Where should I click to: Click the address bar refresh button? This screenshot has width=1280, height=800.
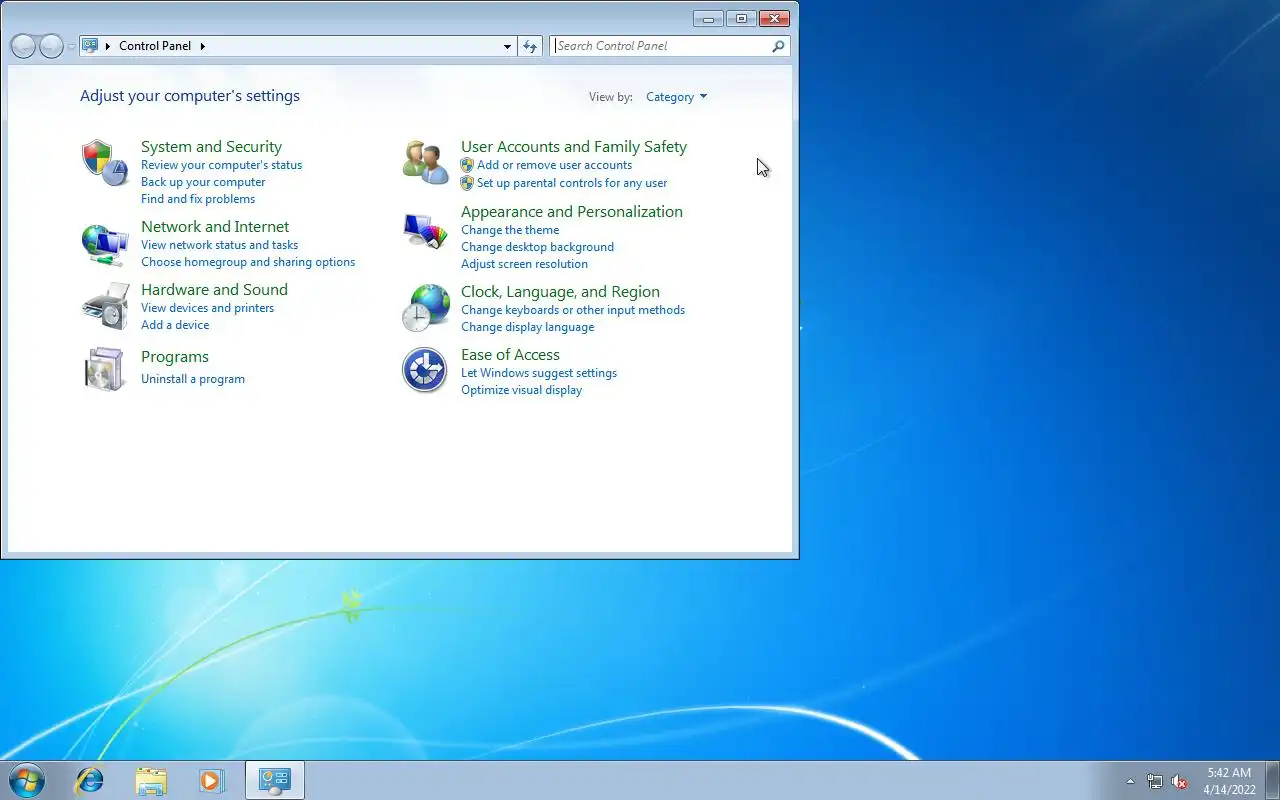click(530, 46)
